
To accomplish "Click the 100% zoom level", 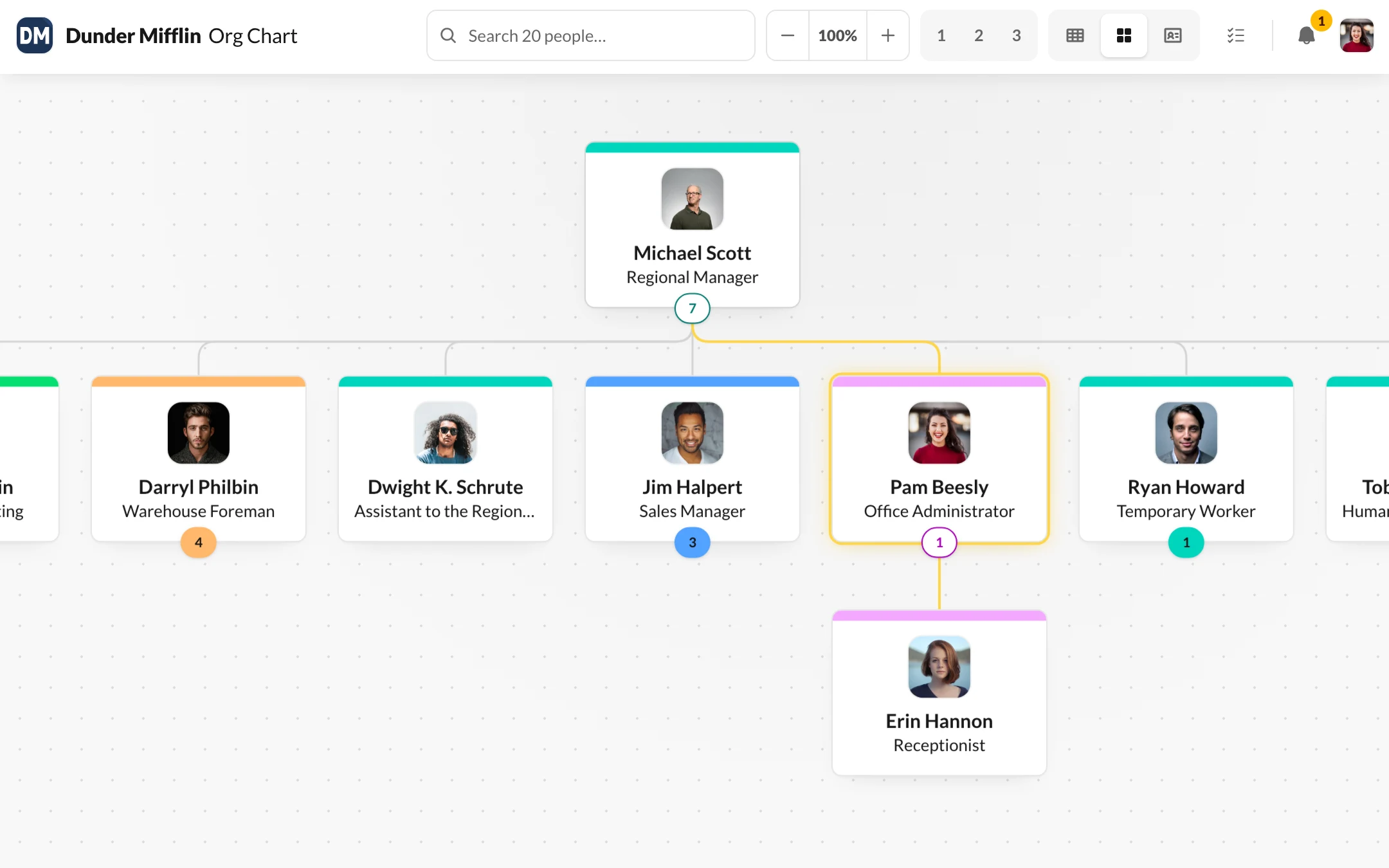I will tap(838, 35).
